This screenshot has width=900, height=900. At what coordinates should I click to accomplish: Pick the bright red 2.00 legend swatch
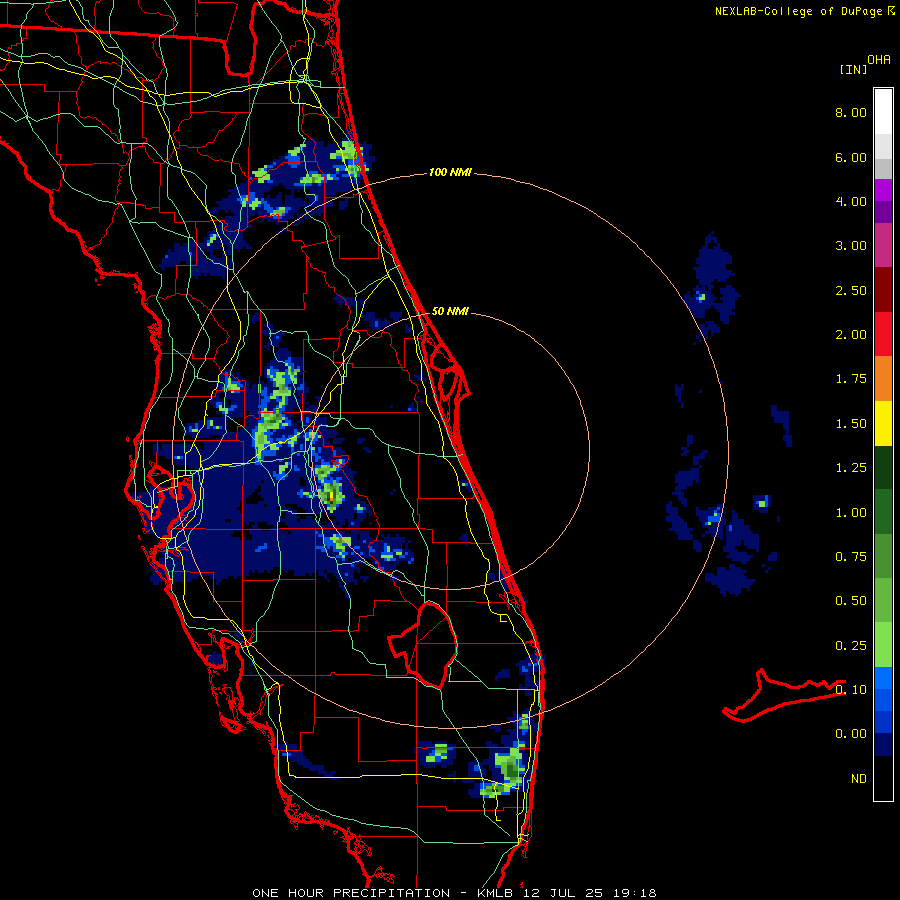coord(883,334)
